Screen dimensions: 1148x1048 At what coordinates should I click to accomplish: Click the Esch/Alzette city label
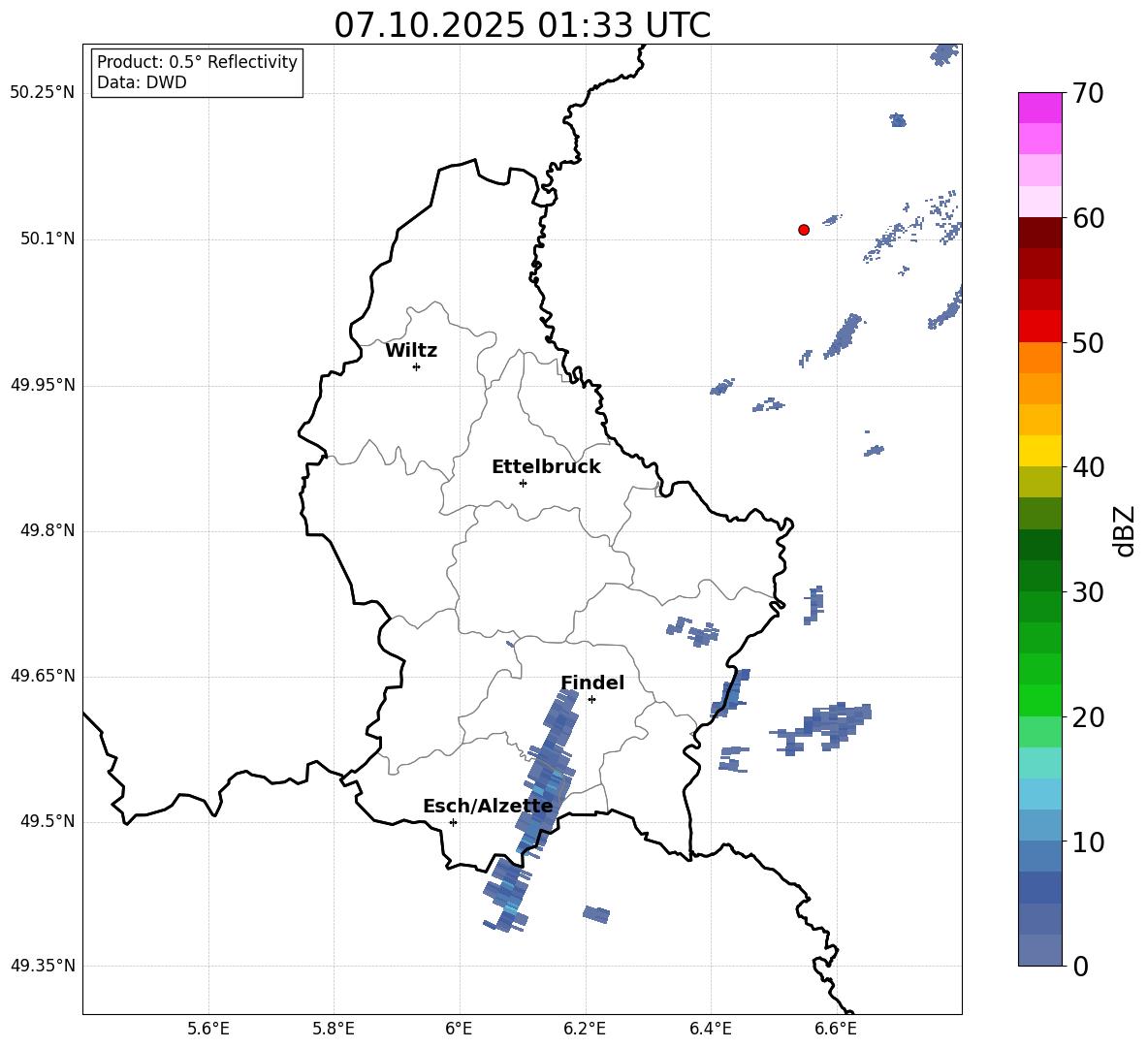pos(488,807)
